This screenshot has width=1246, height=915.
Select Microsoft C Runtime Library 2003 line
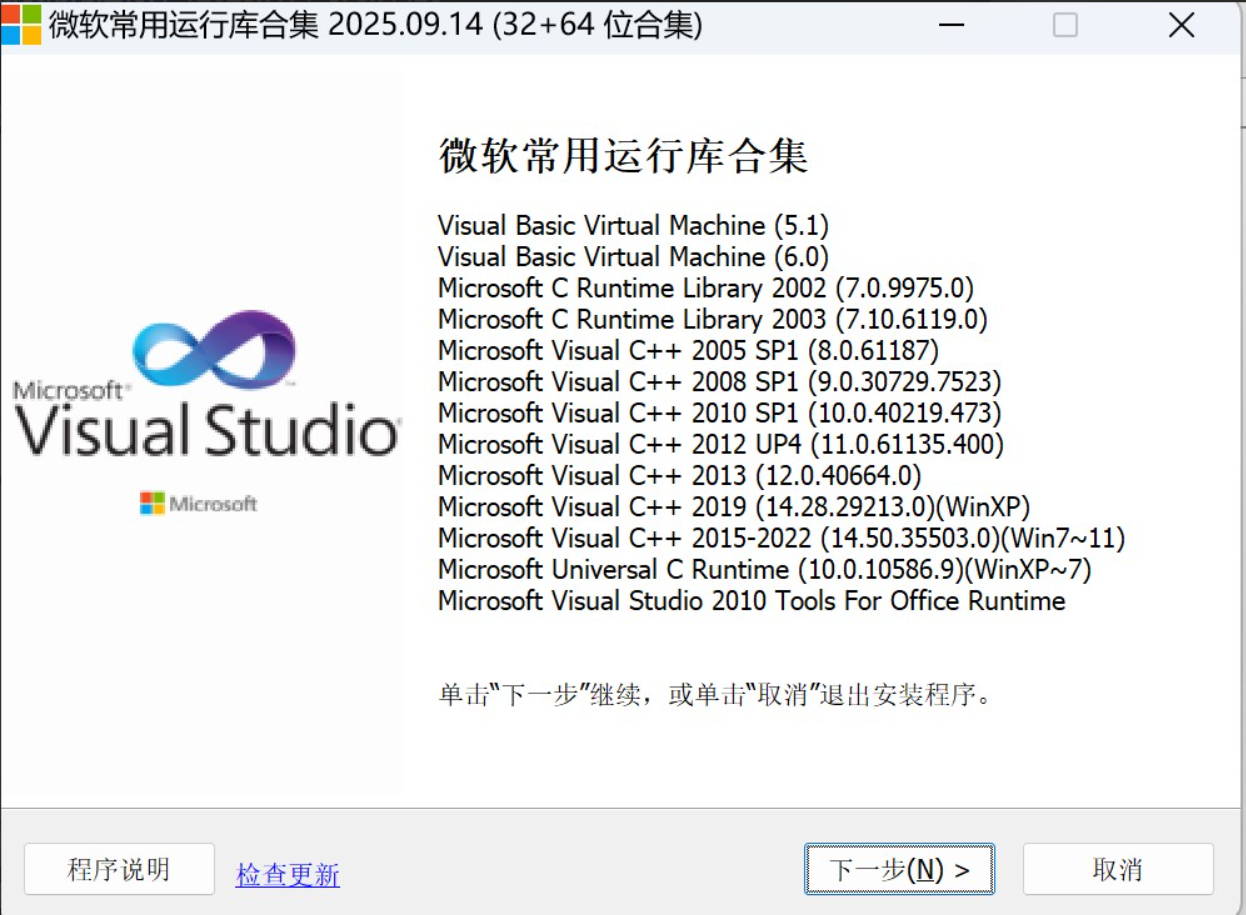pos(713,319)
